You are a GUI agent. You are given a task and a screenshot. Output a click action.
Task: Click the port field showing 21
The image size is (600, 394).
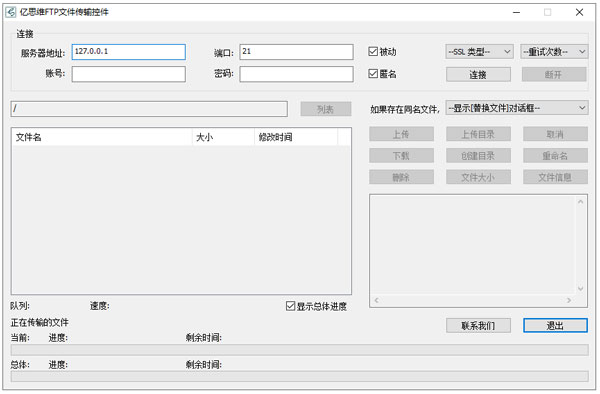click(297, 52)
